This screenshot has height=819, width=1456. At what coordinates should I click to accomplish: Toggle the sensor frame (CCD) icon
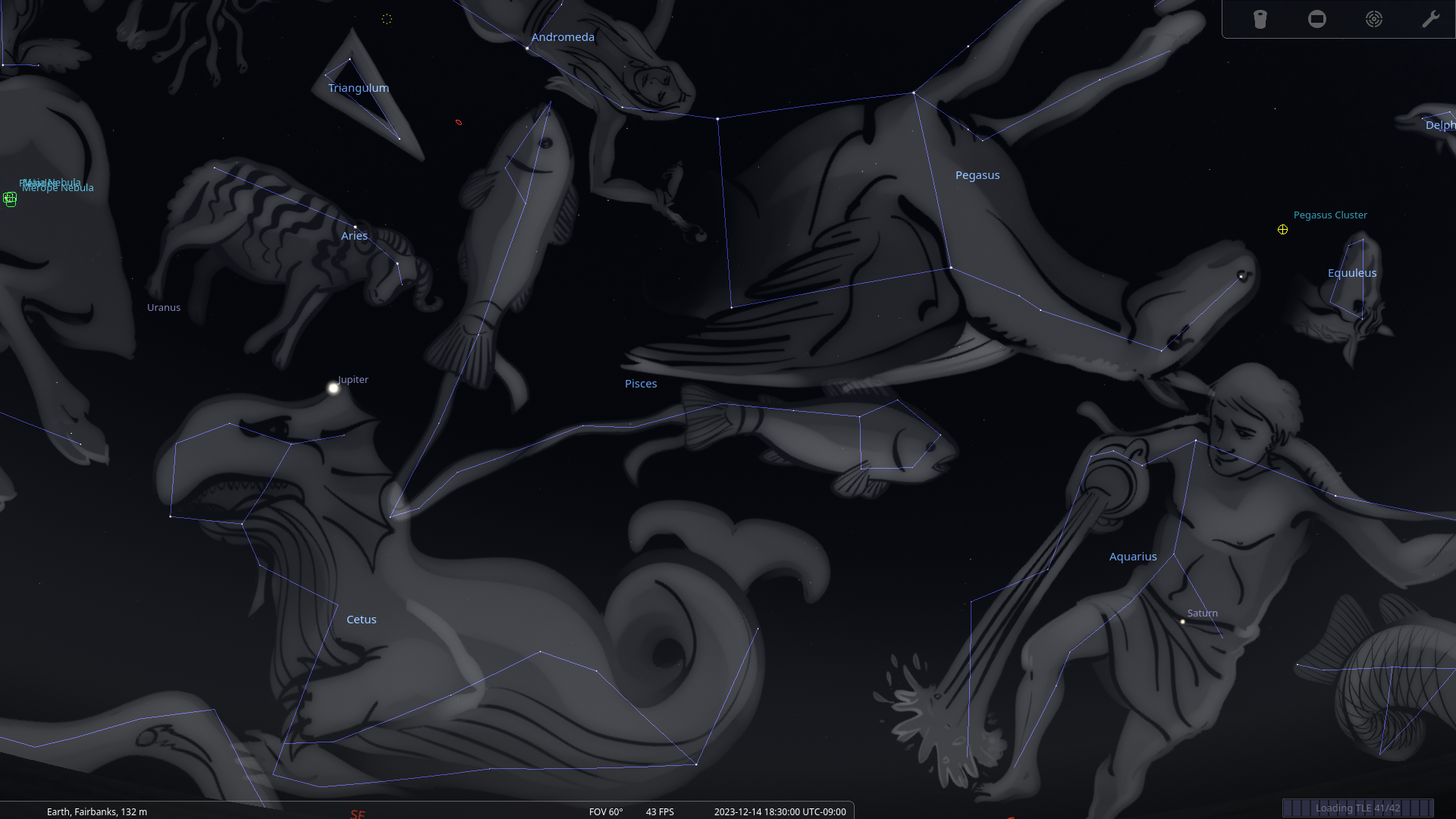pyautogui.click(x=1317, y=19)
